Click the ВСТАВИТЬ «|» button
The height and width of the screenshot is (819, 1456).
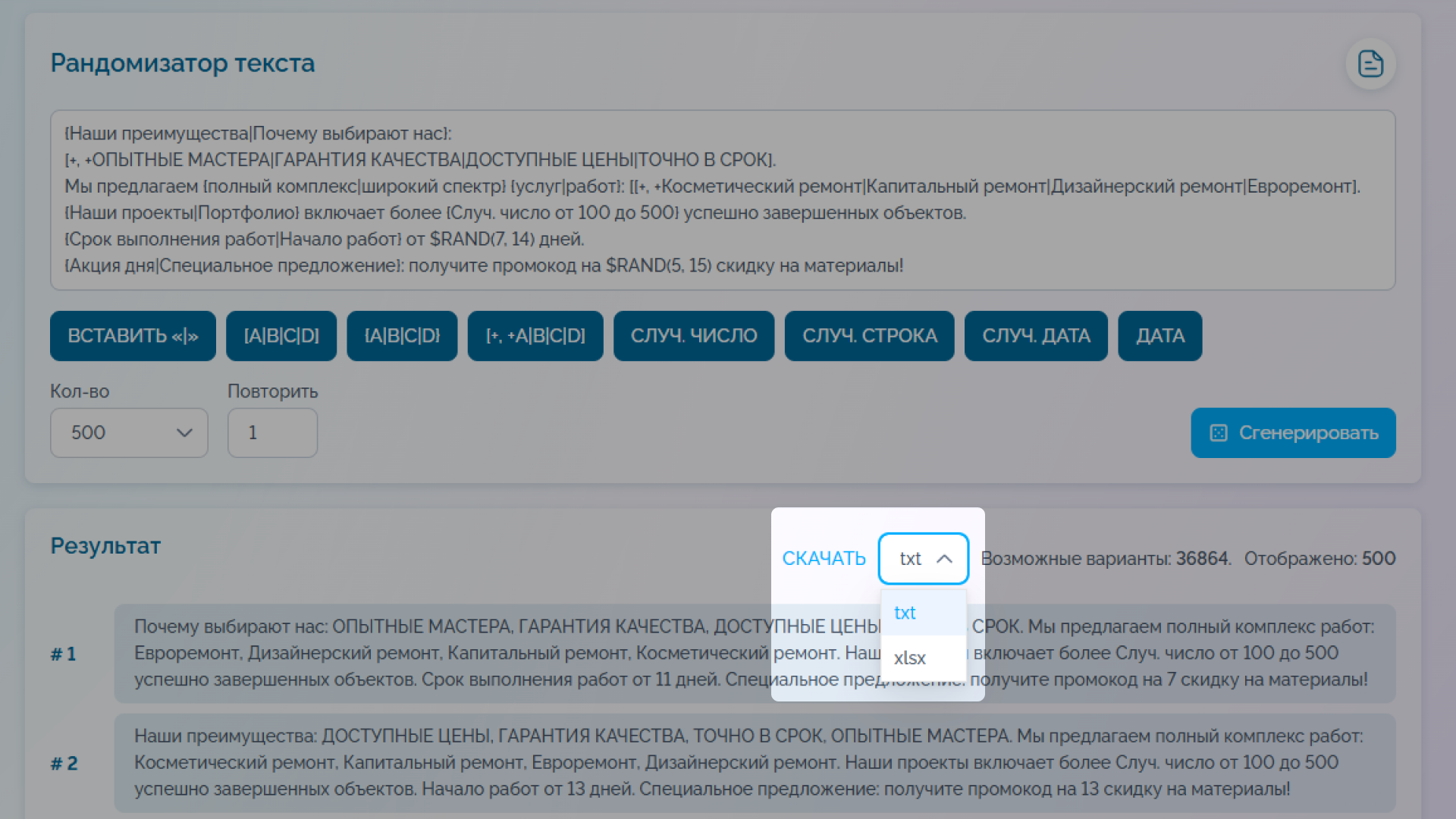click(x=133, y=336)
